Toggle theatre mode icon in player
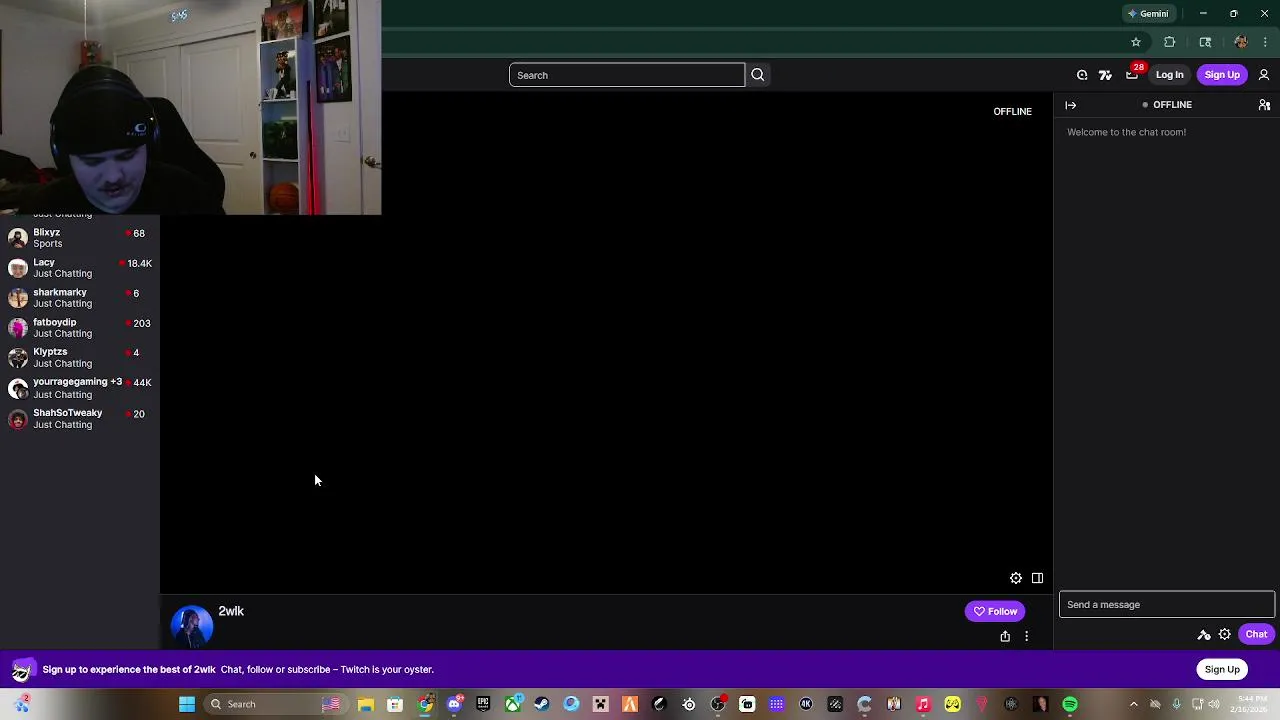Screen dimensions: 1280x720 1037,578
